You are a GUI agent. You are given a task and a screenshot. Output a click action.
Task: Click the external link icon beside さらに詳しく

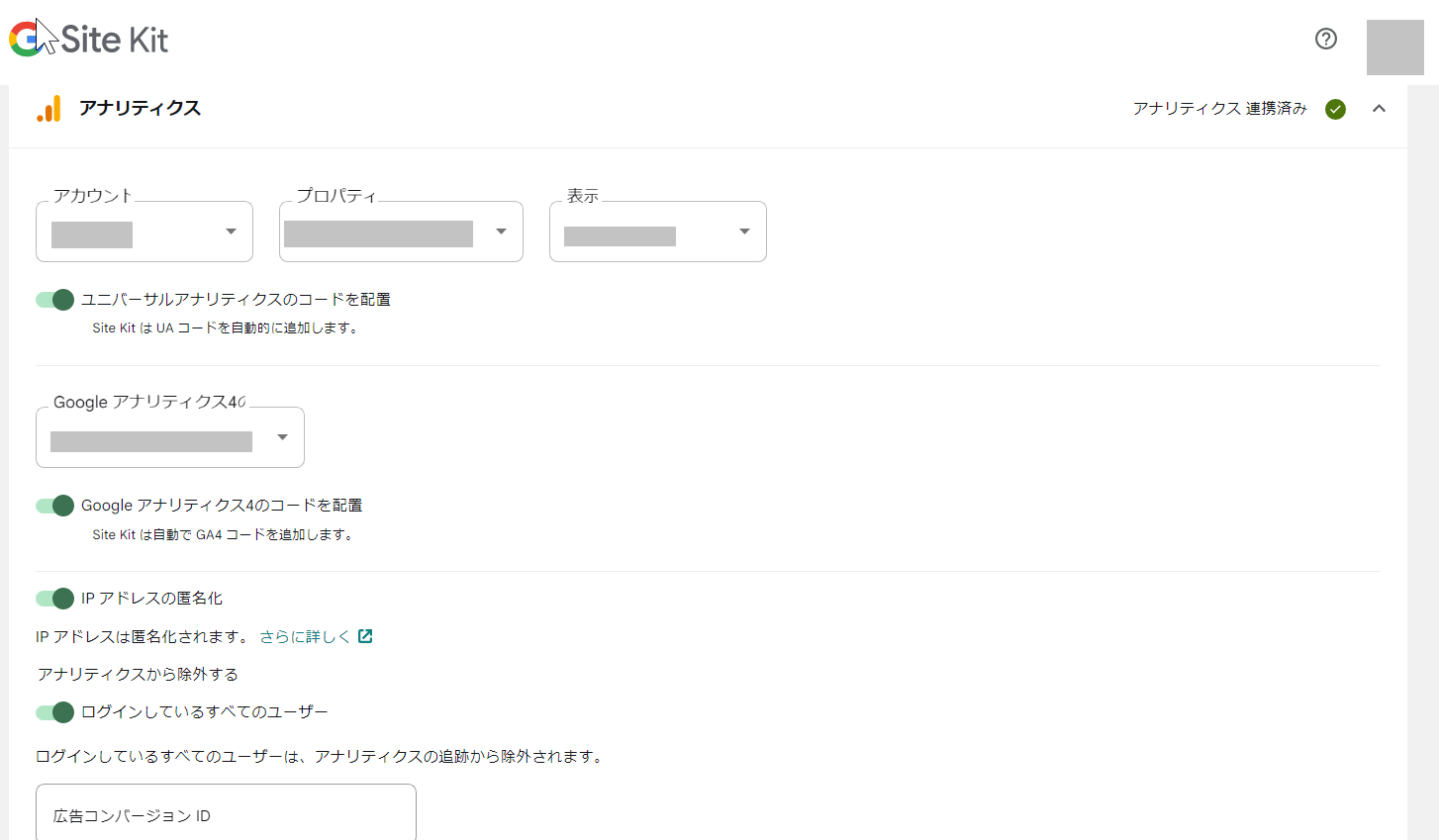point(365,636)
